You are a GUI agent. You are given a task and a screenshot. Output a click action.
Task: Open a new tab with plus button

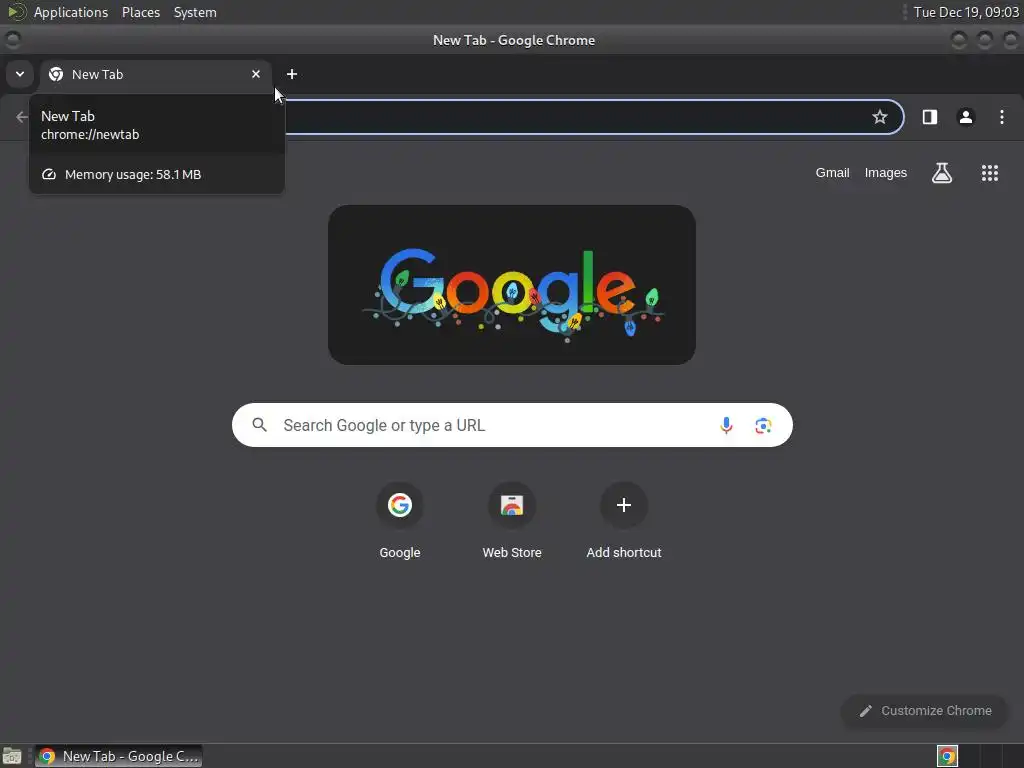tap(292, 74)
